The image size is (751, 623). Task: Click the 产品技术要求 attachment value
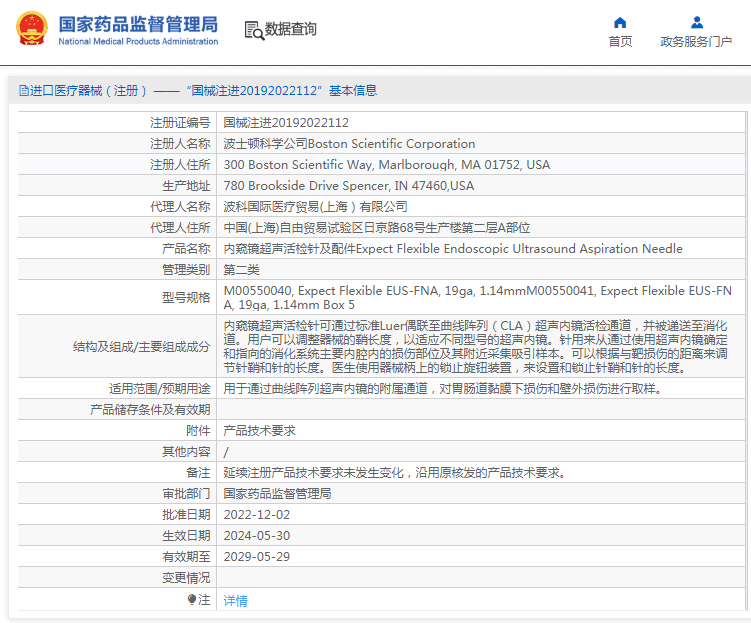click(x=260, y=430)
